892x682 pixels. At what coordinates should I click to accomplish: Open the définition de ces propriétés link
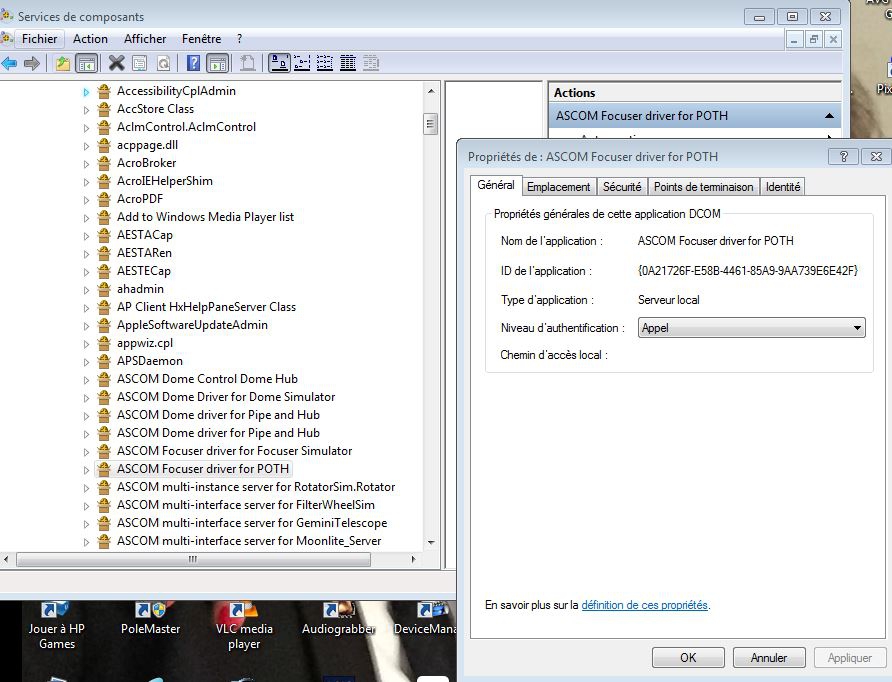[x=645, y=605]
